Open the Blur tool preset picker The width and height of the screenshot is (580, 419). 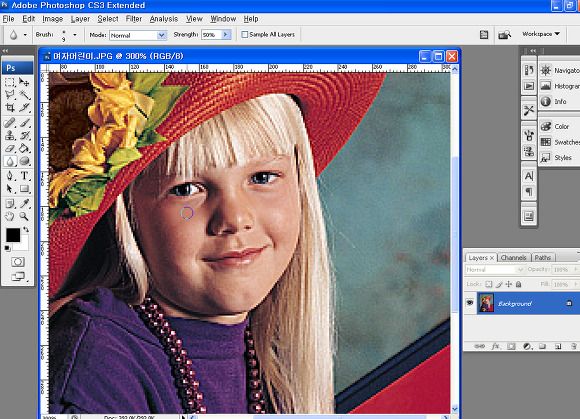[x=25, y=35]
